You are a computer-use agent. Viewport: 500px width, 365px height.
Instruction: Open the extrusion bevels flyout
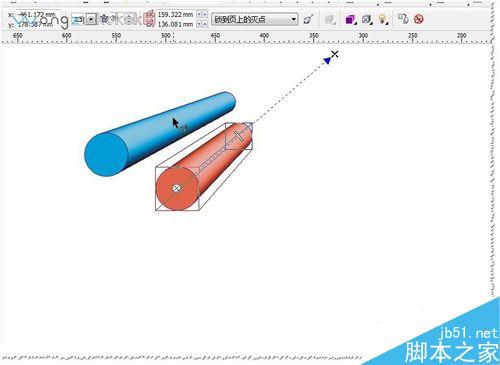click(367, 20)
